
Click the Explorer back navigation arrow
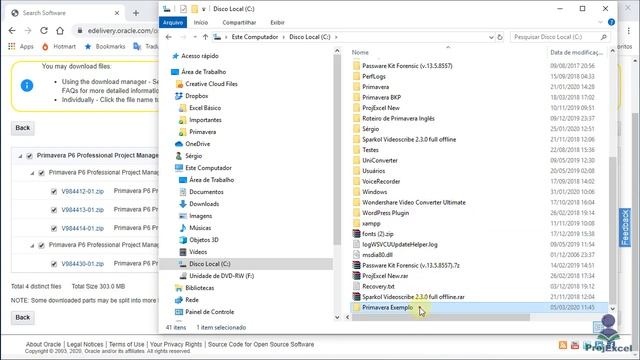(x=169, y=37)
